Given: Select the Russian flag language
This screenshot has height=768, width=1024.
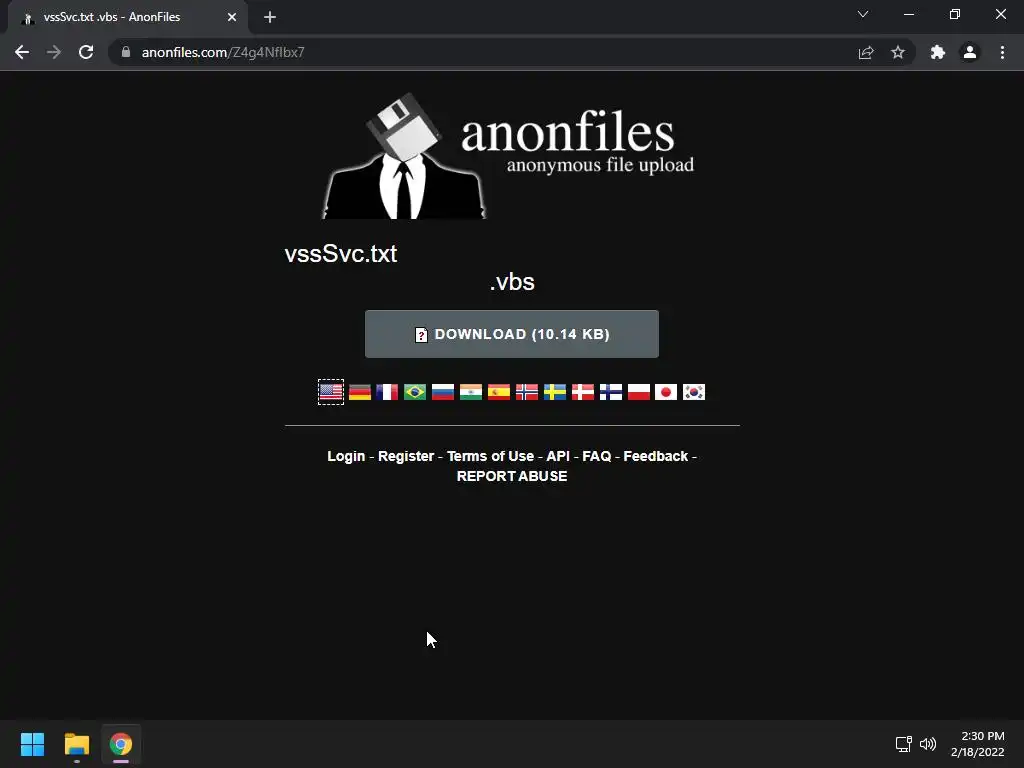Looking at the screenshot, I should tap(443, 392).
